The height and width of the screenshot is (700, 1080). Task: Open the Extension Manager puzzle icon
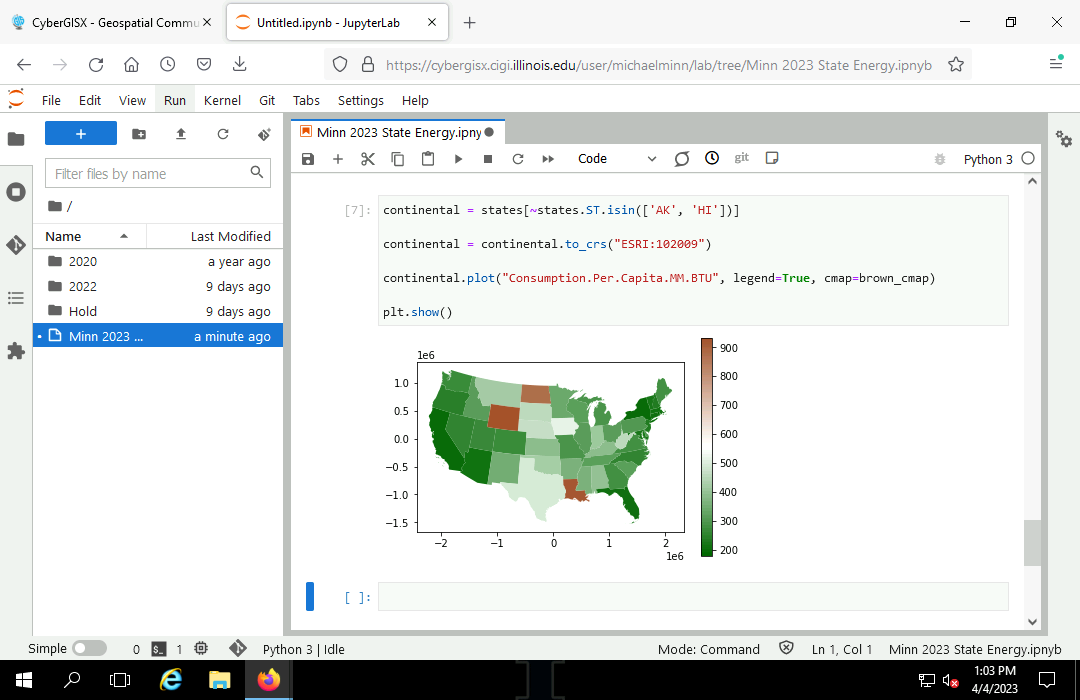point(16,351)
